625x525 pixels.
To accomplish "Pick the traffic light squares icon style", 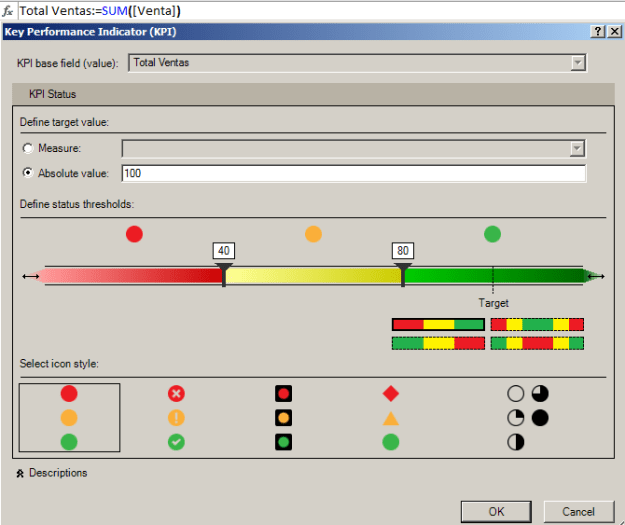I will click(283, 417).
